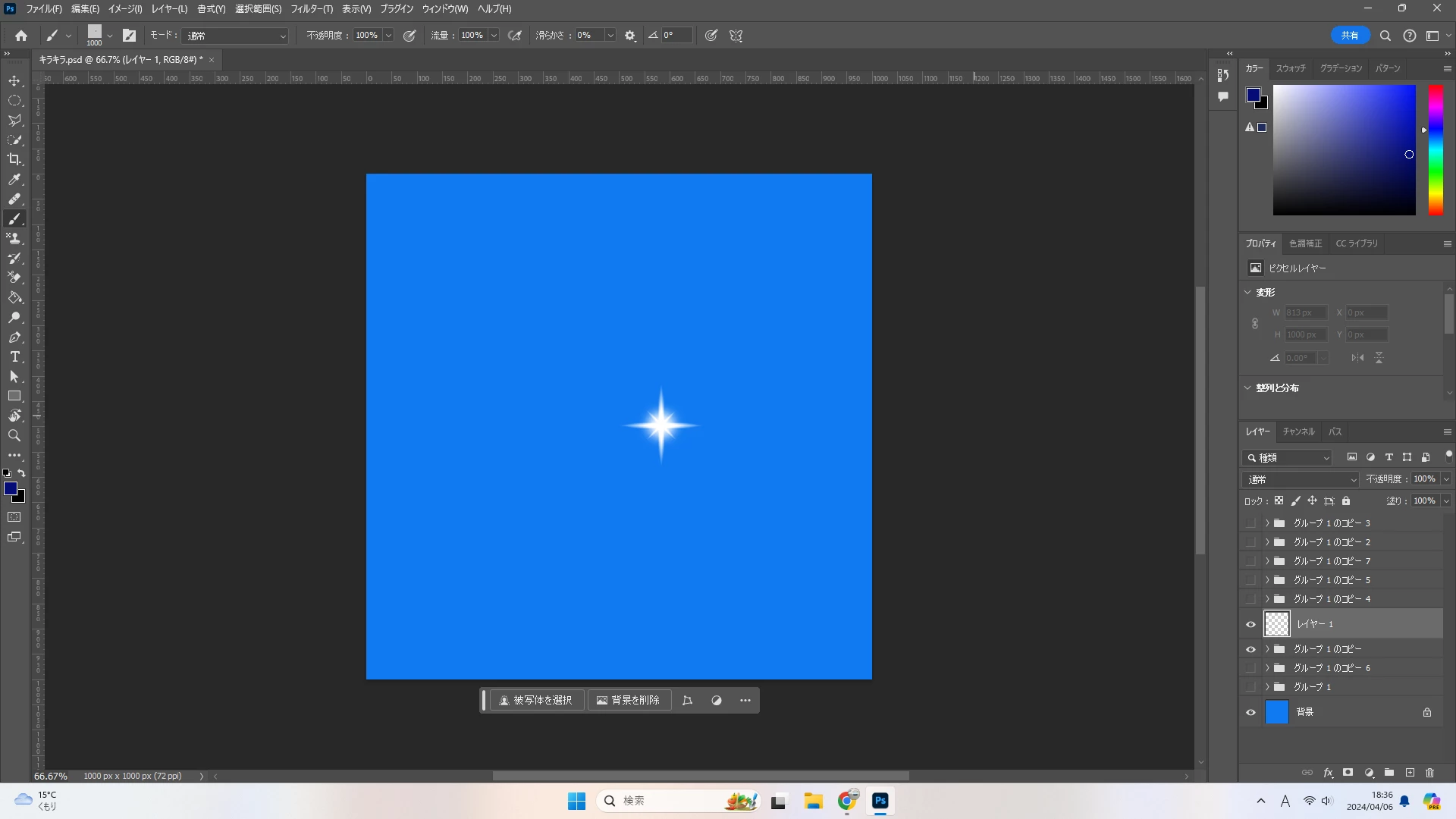Show the グループ 1 layer group
Screen dimensions: 1456x819
(x=1250, y=687)
